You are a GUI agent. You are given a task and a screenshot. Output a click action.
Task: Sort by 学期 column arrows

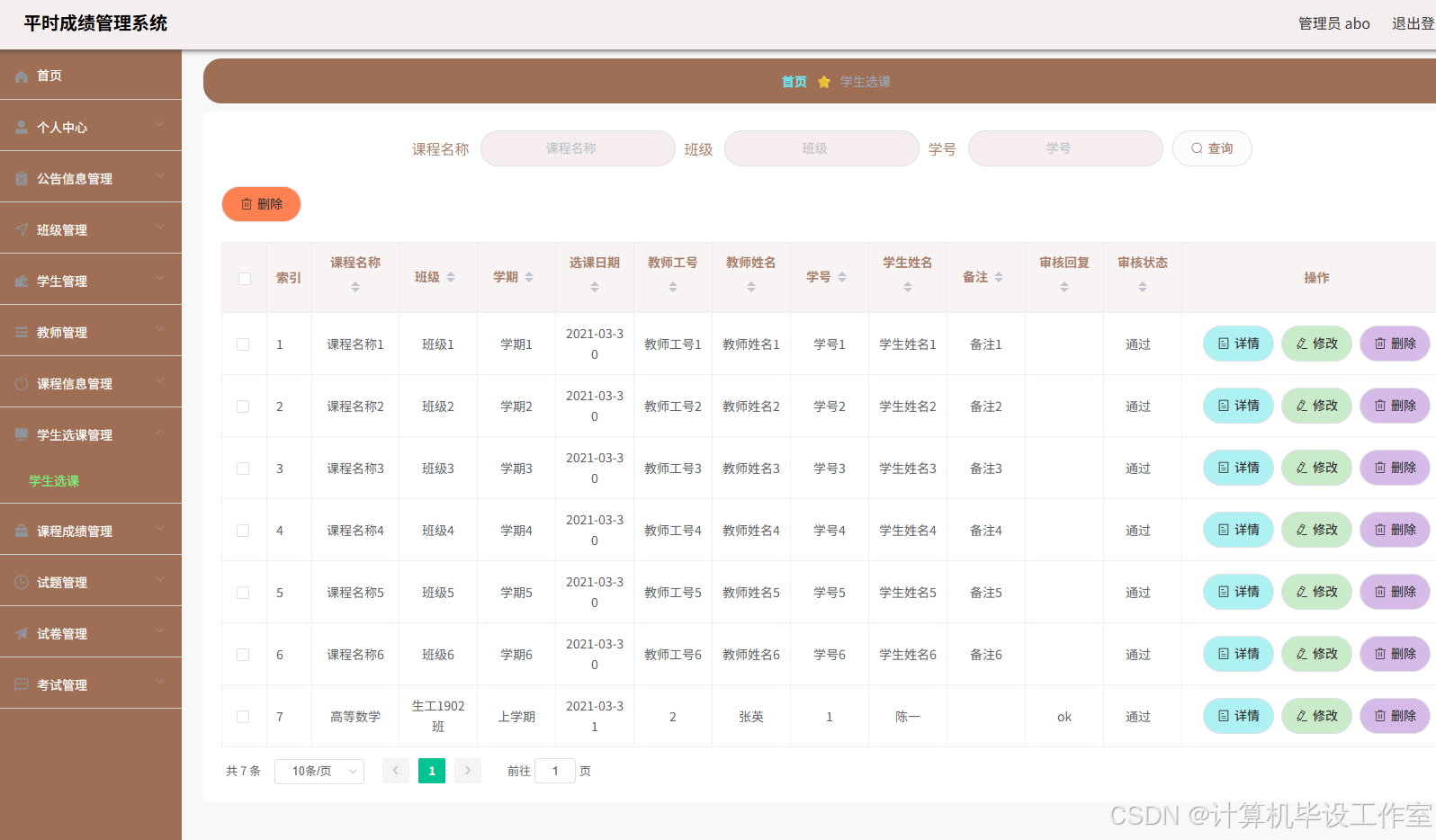coord(529,277)
